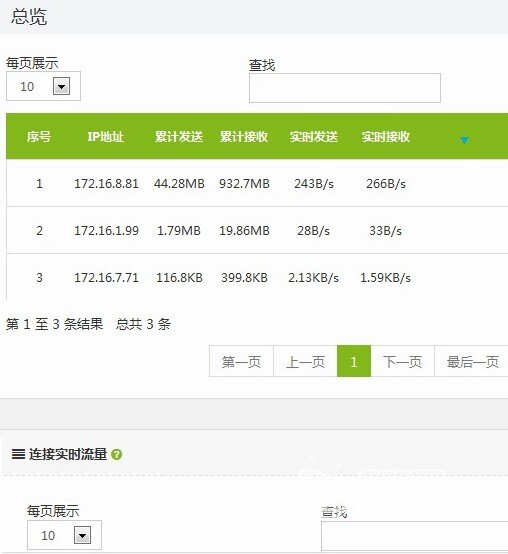Jump to 最后一页 in pagination
508x554 pixels.
coord(472,361)
